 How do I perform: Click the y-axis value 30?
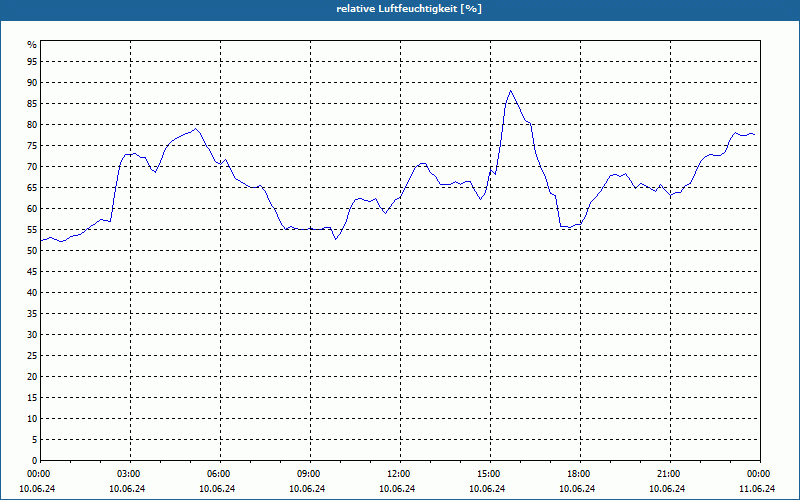pos(32,335)
